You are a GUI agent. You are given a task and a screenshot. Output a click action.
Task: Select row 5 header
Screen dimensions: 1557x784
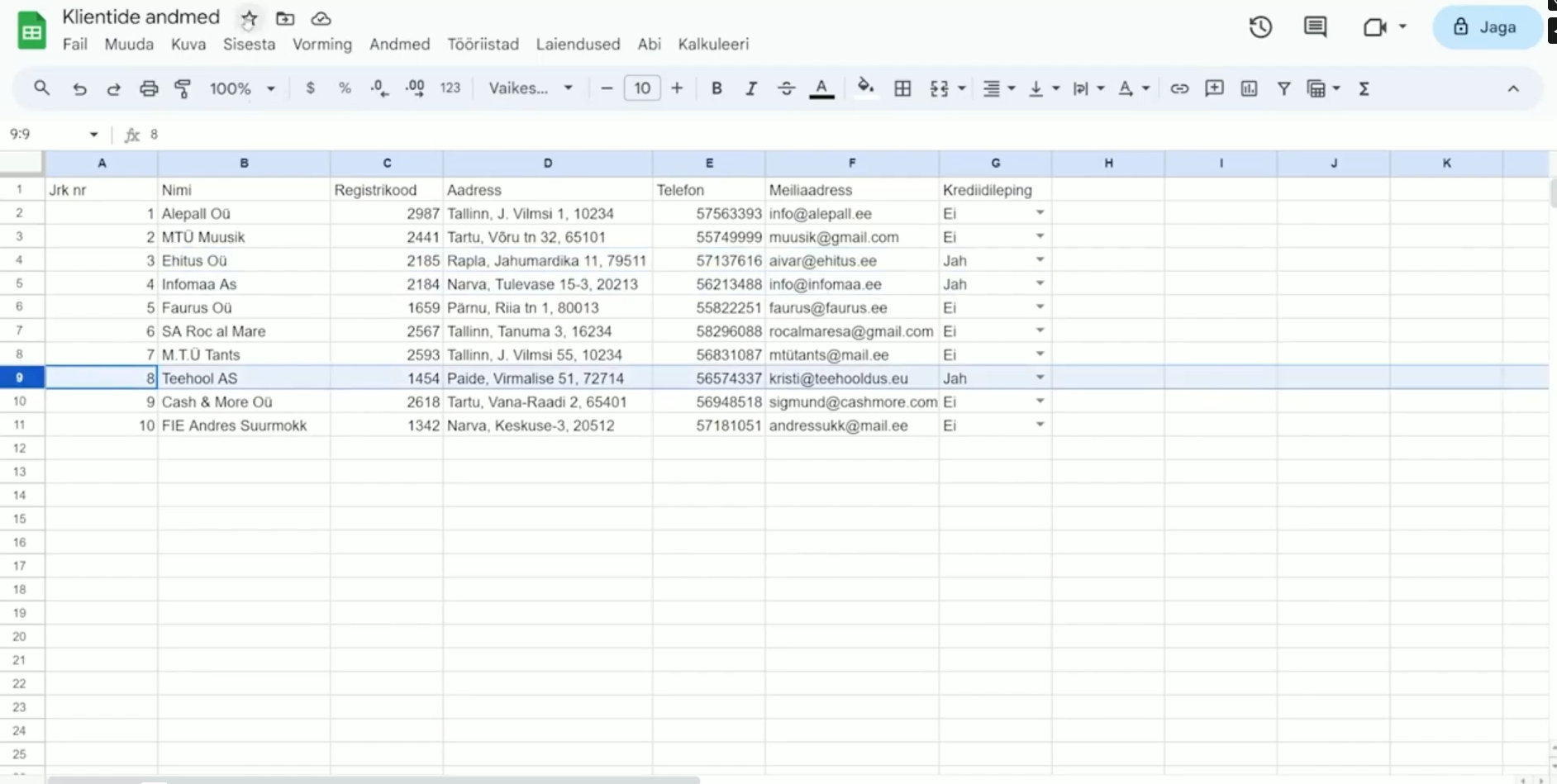[20, 283]
